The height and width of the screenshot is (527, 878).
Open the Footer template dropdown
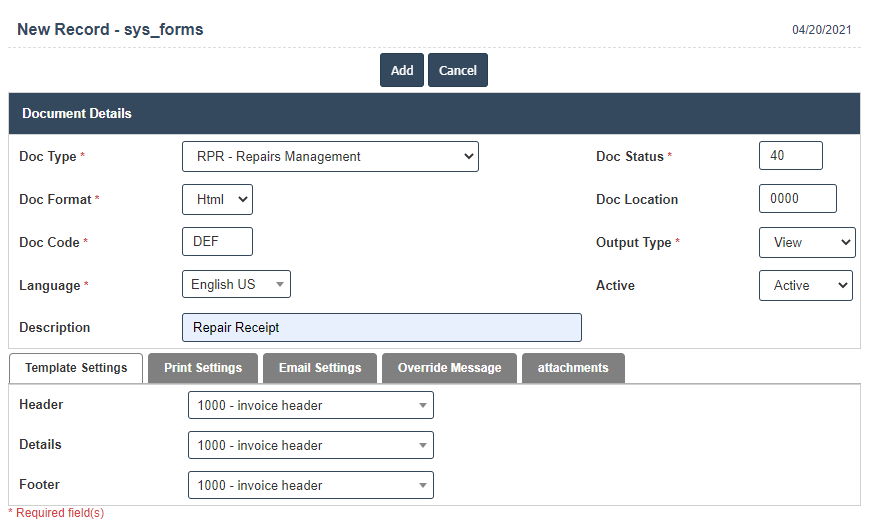(x=310, y=485)
